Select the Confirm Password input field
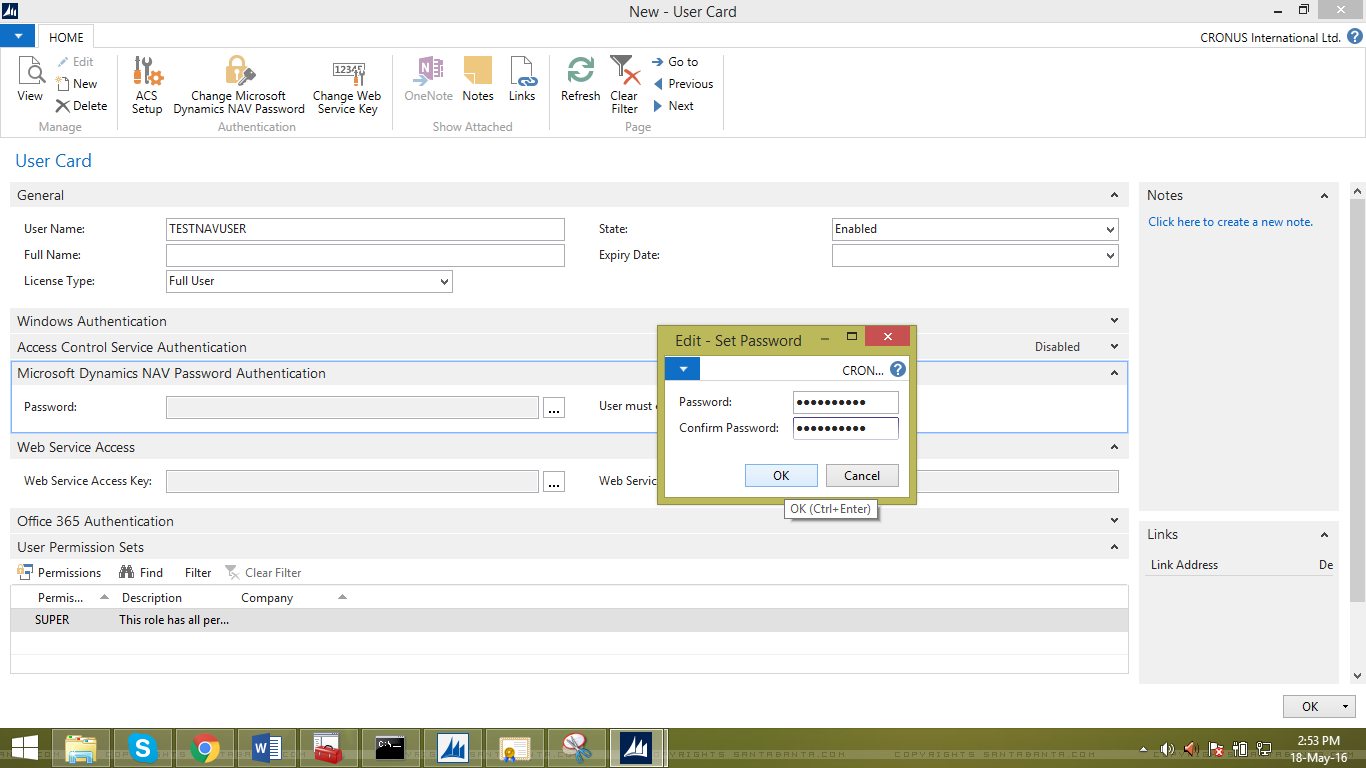The image size is (1366, 768). point(845,428)
